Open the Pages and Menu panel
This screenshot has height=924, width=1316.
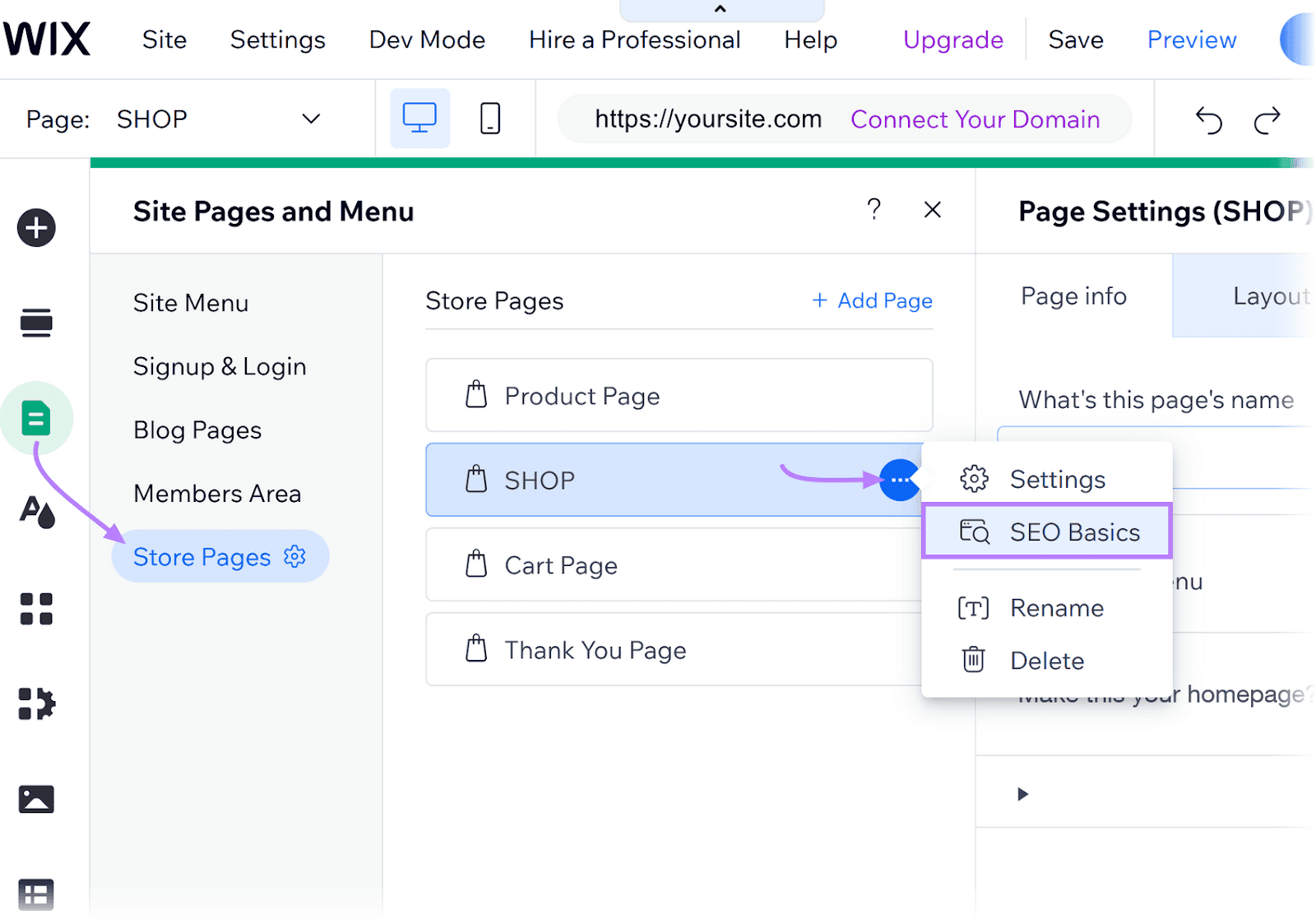[x=35, y=418]
